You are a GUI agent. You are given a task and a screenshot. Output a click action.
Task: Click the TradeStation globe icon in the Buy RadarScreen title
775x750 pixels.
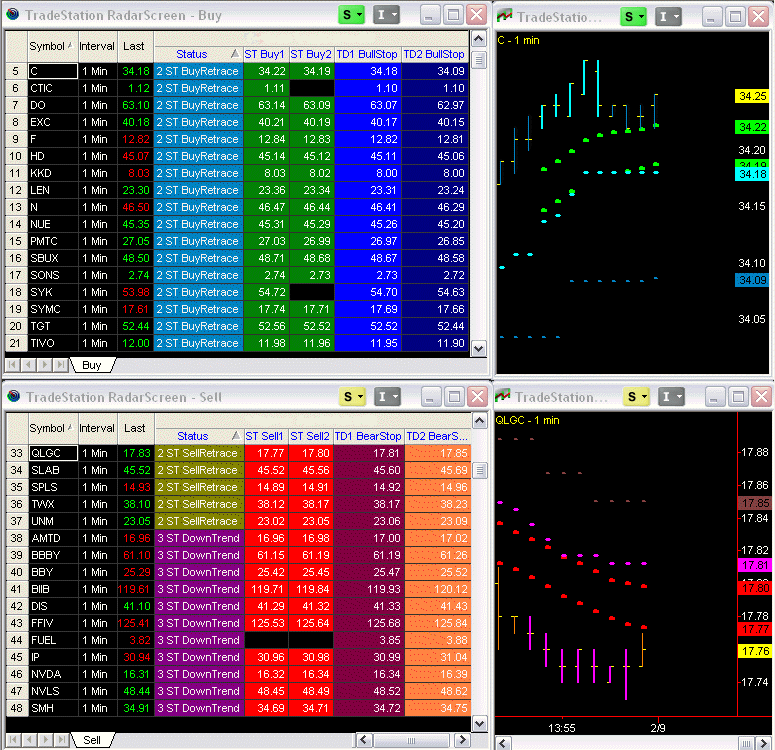click(x=13, y=14)
